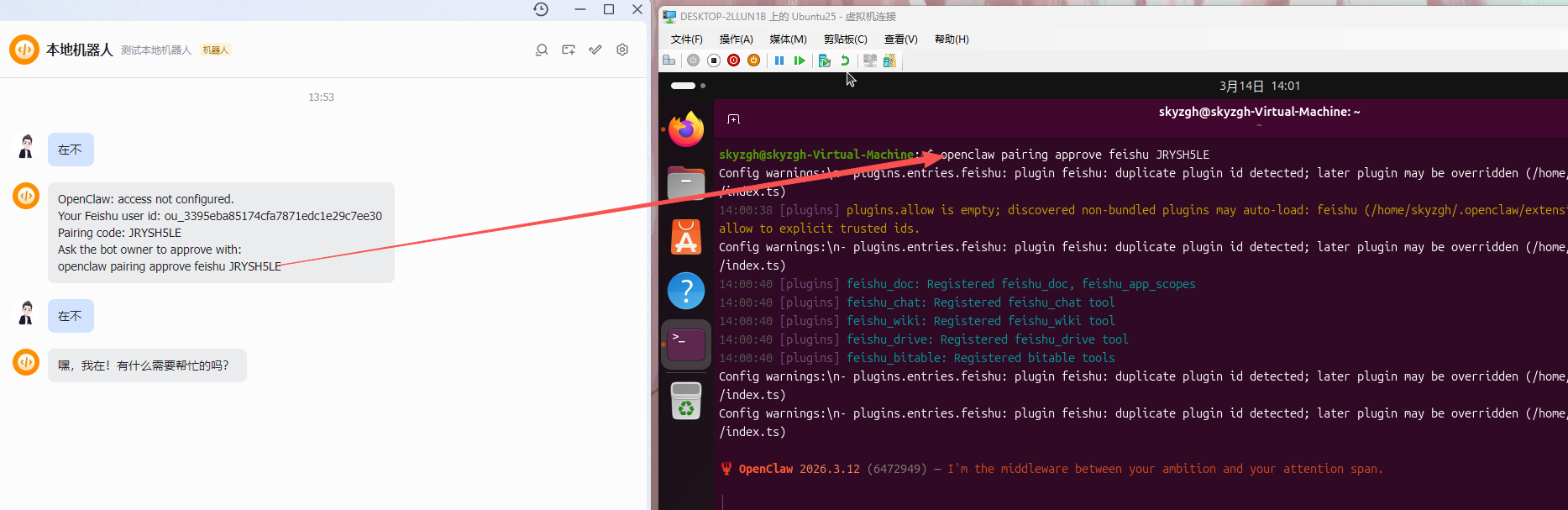This screenshot has height=510, width=1568.
Task: Launch Firefox from the Ubuntu dock
Action: coord(686,129)
